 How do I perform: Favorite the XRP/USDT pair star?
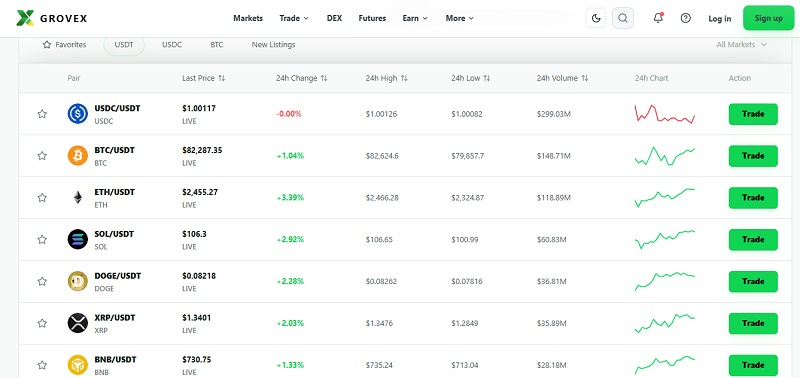point(42,323)
